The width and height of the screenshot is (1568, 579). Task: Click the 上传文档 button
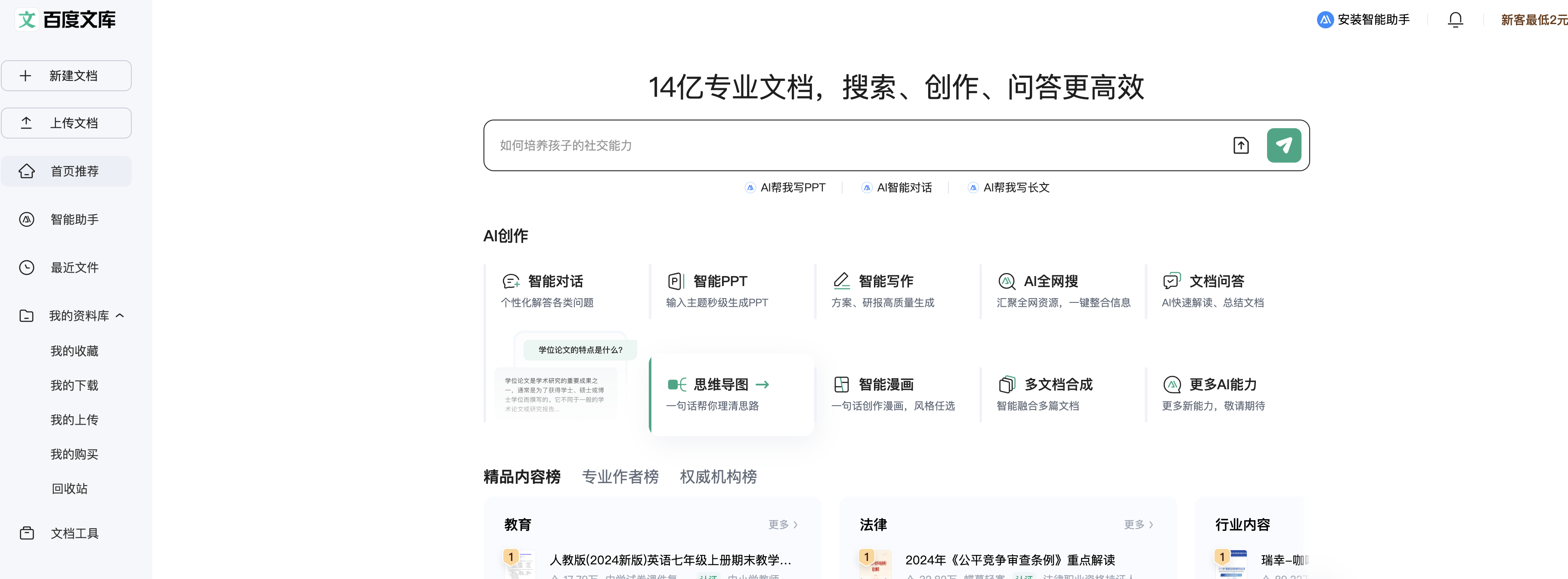click(66, 123)
